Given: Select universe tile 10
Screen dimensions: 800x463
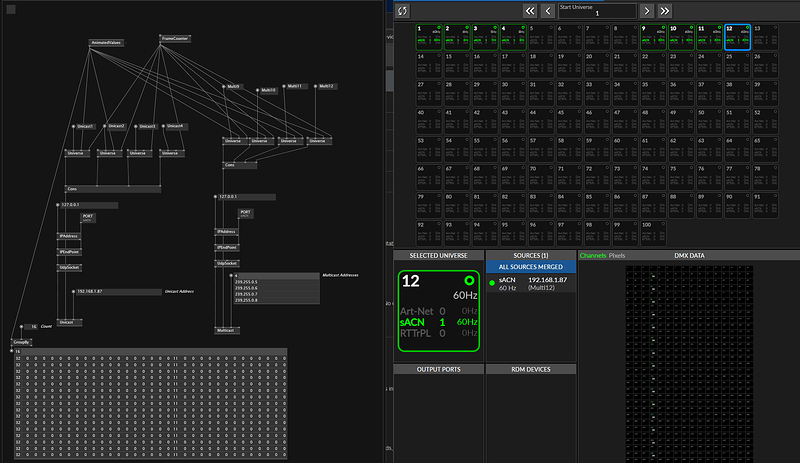Looking at the screenshot, I should [x=681, y=37].
